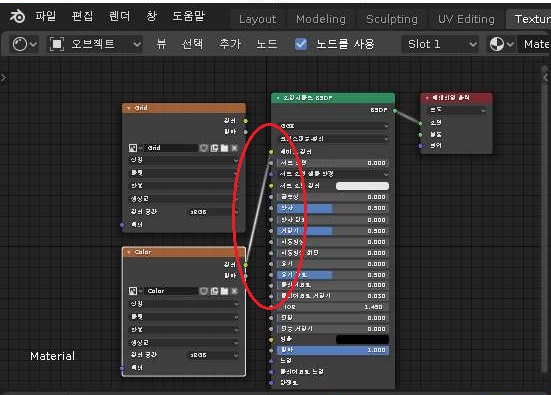551x395 pixels.
Task: Click the new image icon in Grid node
Action: [x=214, y=148]
